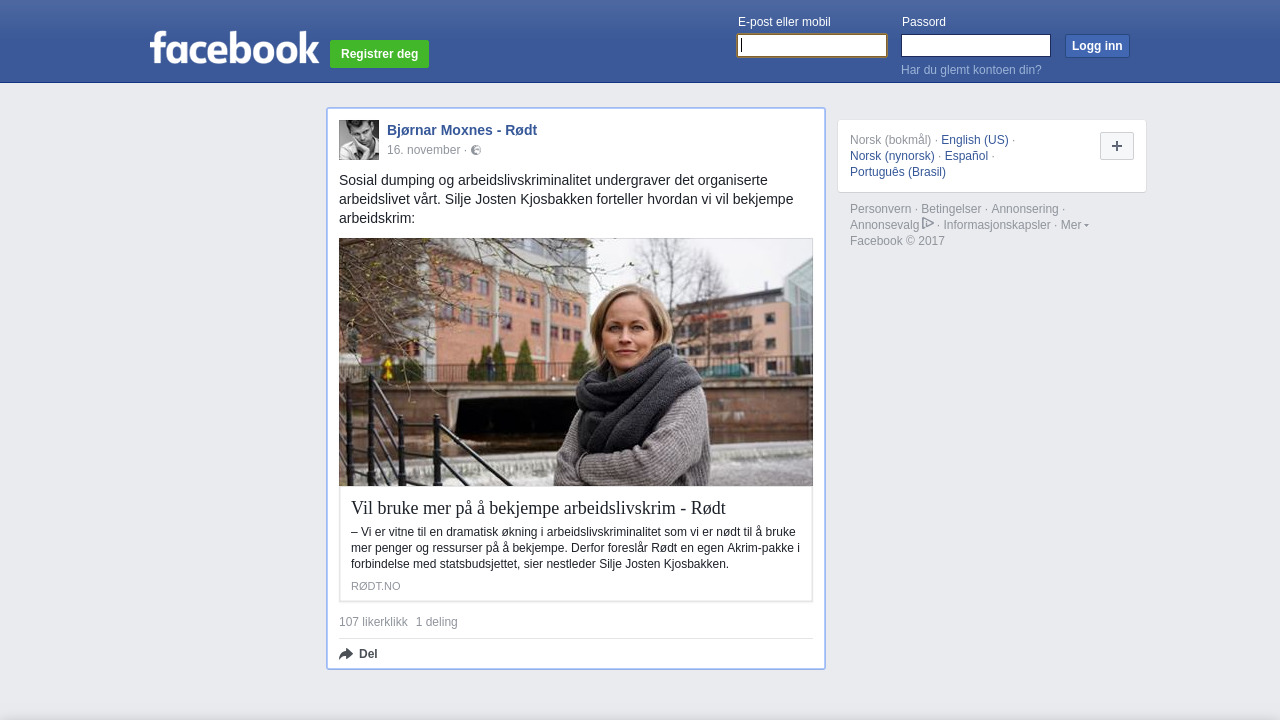The image size is (1280, 720).
Task: Open Har du glemt kontoen din link
Action: [971, 70]
